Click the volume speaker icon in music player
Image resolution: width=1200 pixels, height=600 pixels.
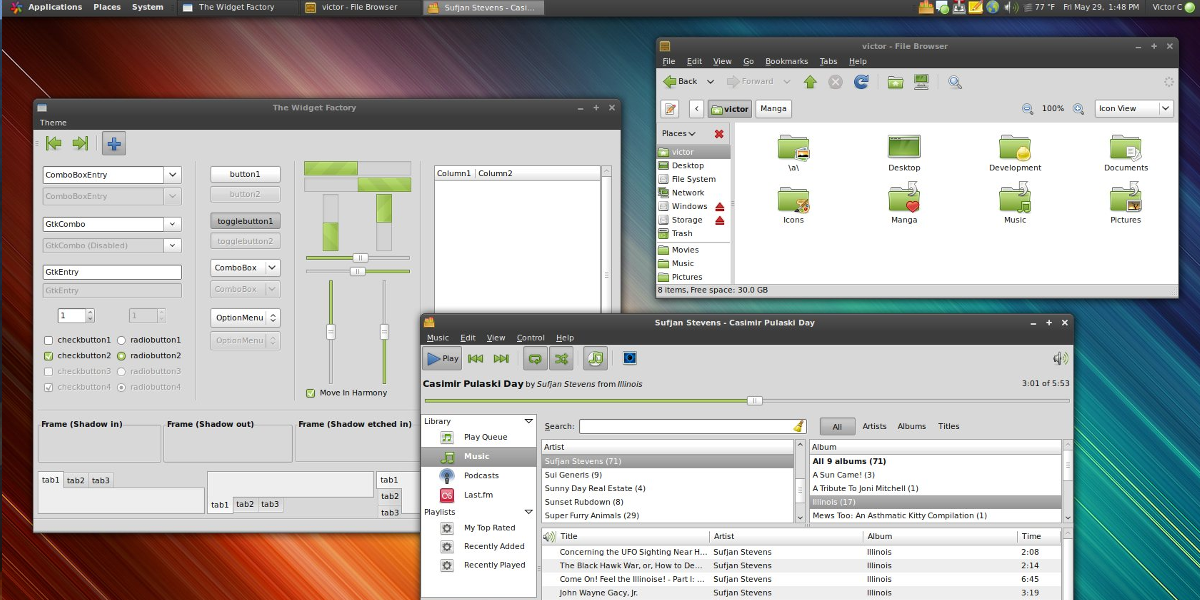[x=1060, y=358]
